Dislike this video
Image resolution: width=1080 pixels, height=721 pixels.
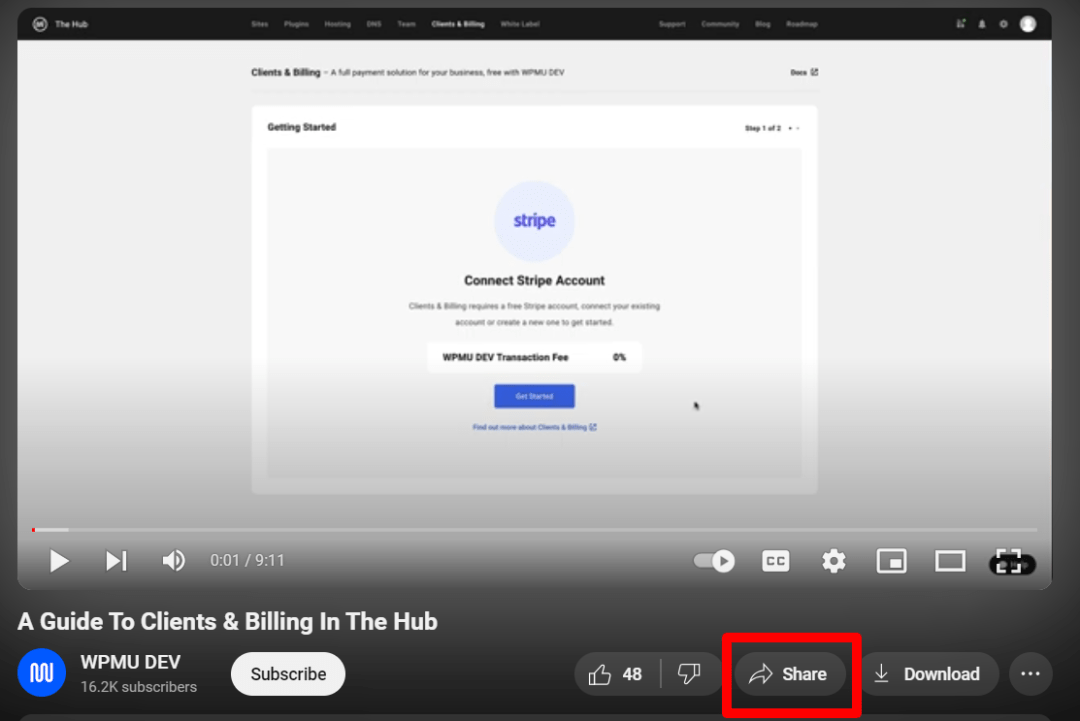coord(690,674)
